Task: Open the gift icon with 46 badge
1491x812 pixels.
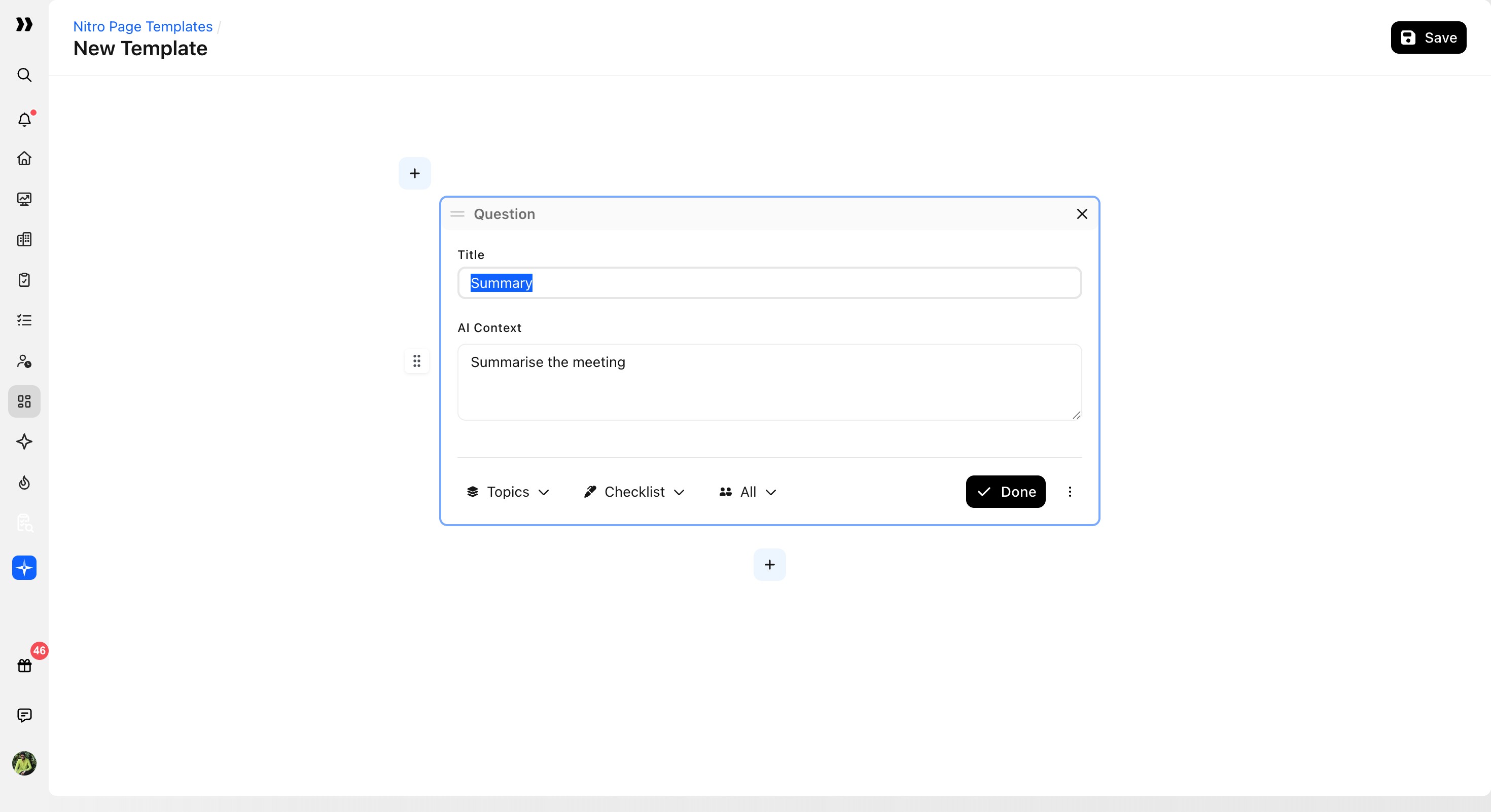Action: pos(24,665)
